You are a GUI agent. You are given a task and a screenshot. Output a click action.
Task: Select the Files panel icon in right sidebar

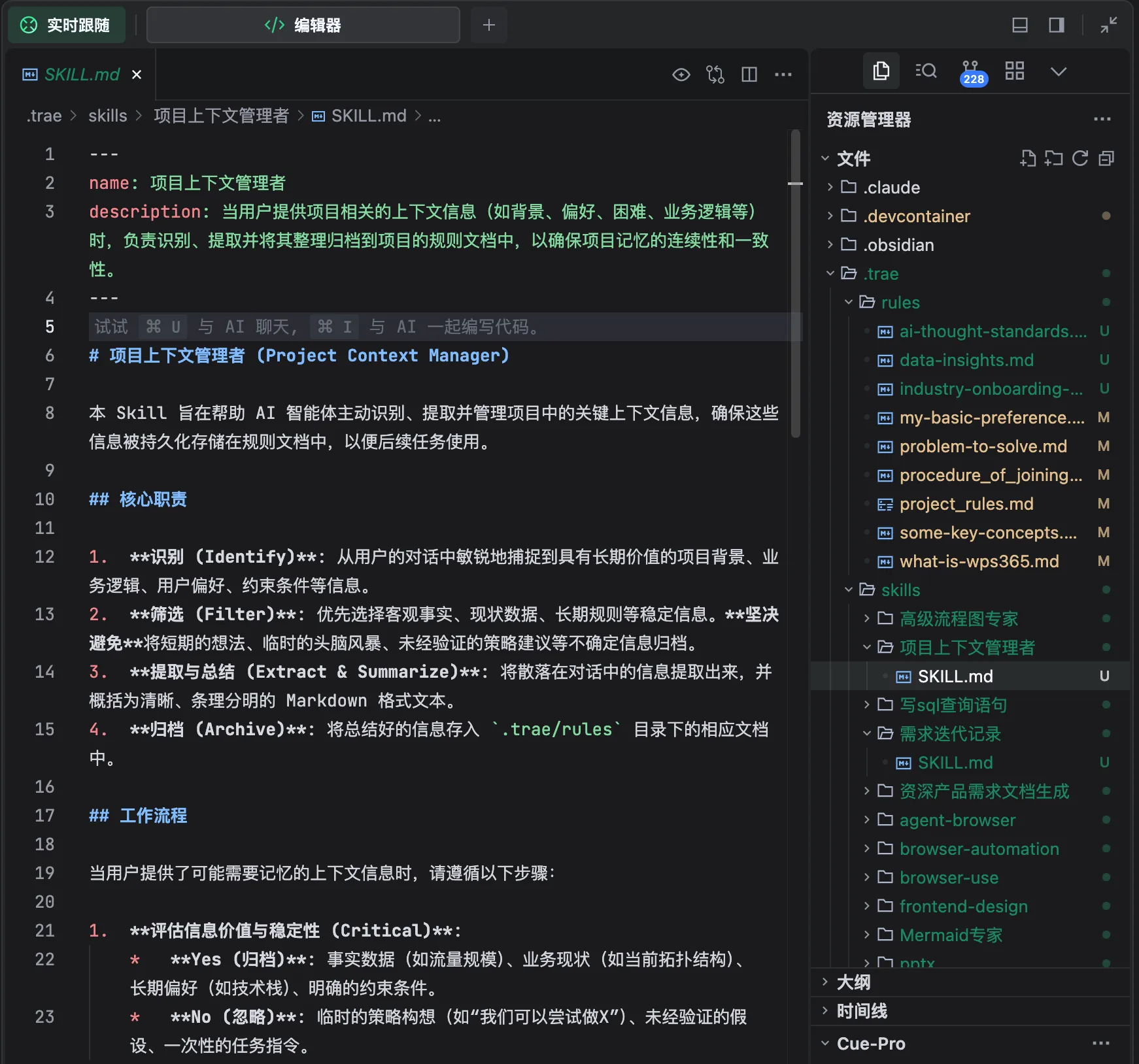tap(881, 71)
